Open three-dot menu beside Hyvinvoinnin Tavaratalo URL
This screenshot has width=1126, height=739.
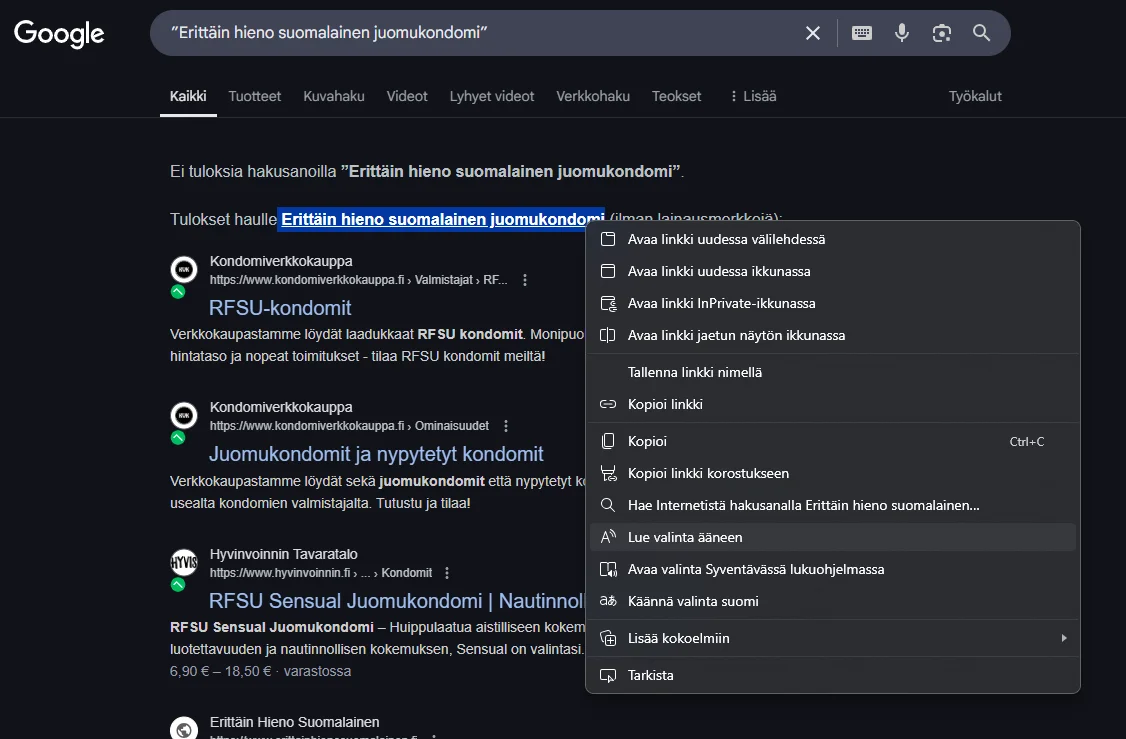447,573
